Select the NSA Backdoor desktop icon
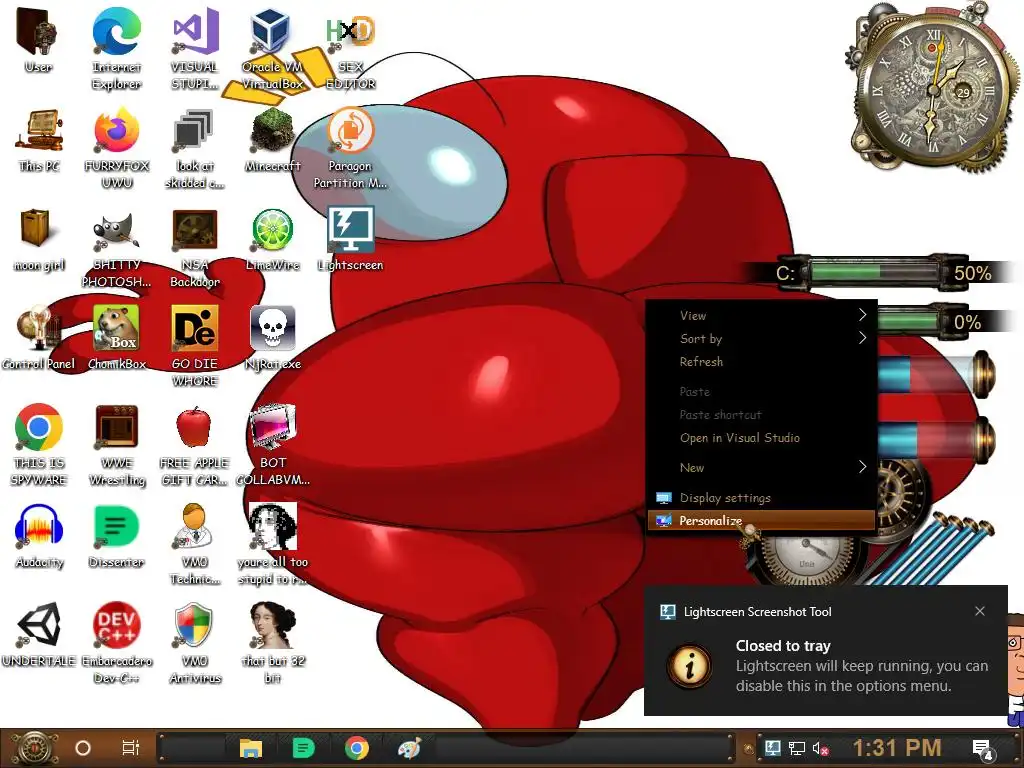Image resolution: width=1024 pixels, height=768 pixels. tap(195, 248)
